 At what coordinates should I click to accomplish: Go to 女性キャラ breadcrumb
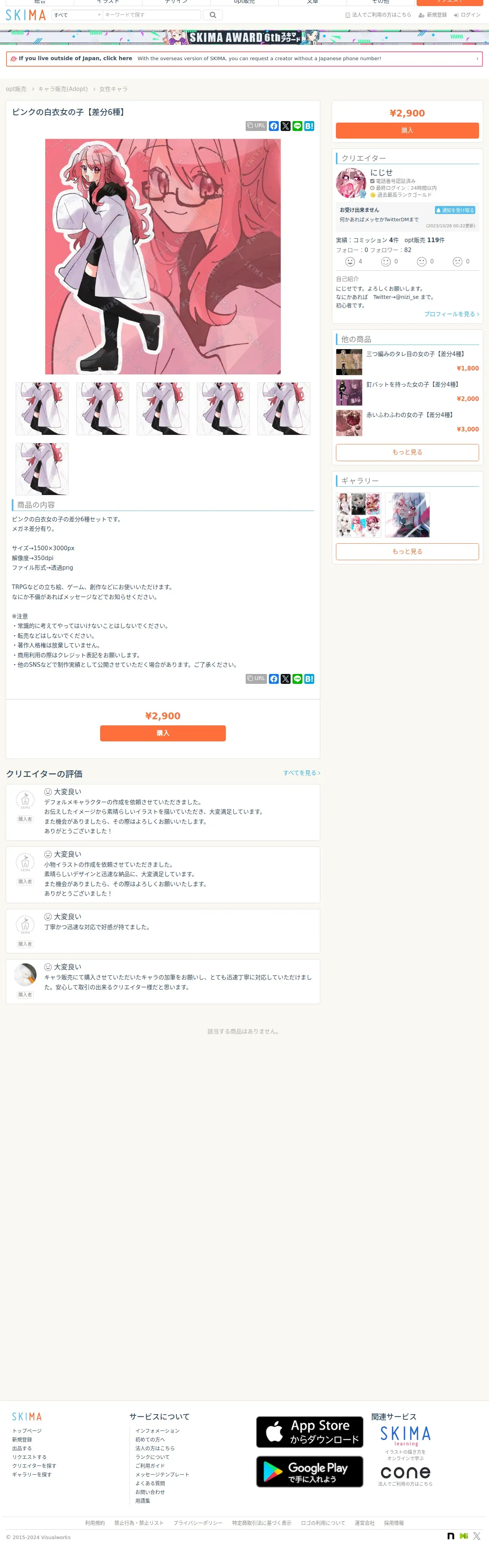tap(113, 89)
